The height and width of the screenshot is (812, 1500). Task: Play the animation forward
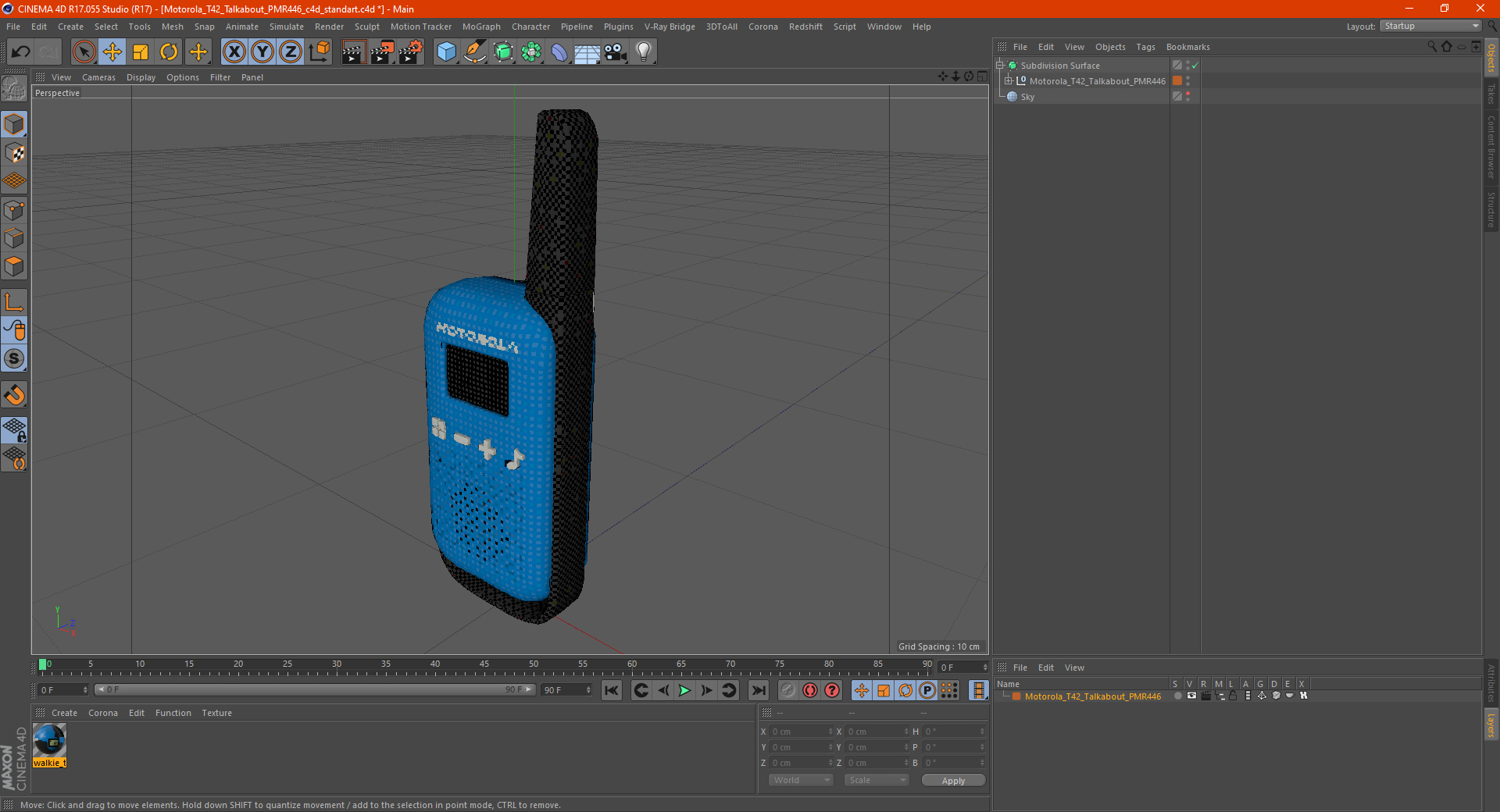684,690
